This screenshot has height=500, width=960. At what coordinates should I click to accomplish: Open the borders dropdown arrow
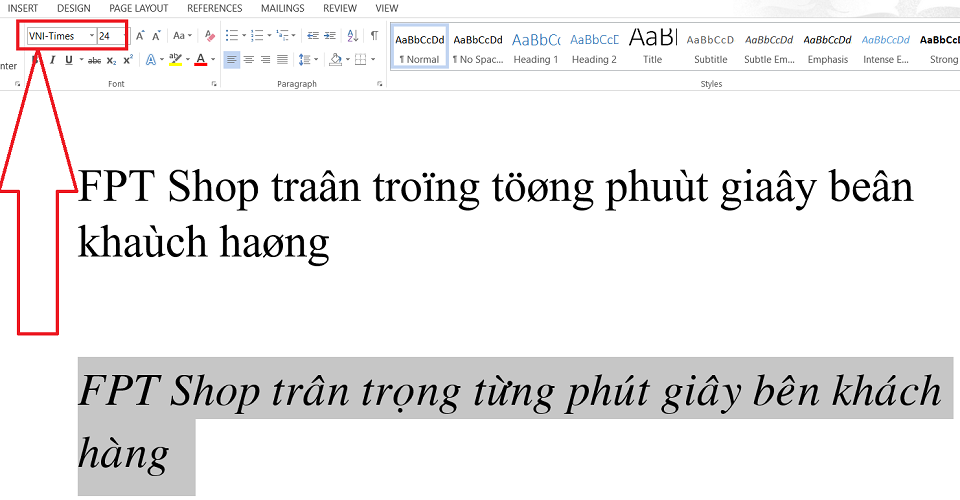pyautogui.click(x=372, y=60)
